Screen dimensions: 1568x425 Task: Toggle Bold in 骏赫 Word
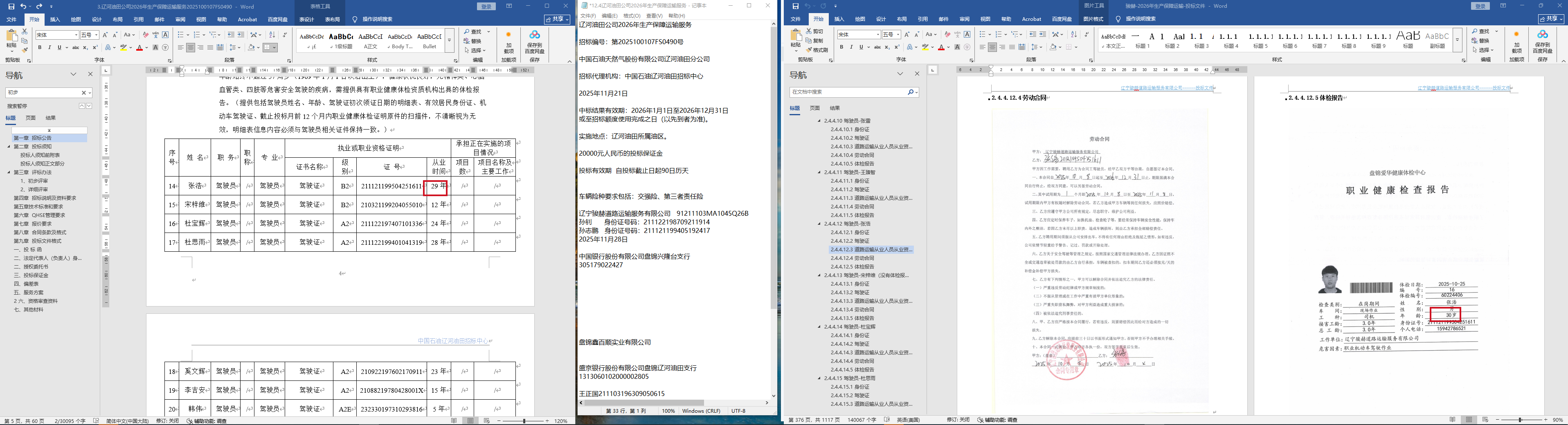(x=841, y=47)
